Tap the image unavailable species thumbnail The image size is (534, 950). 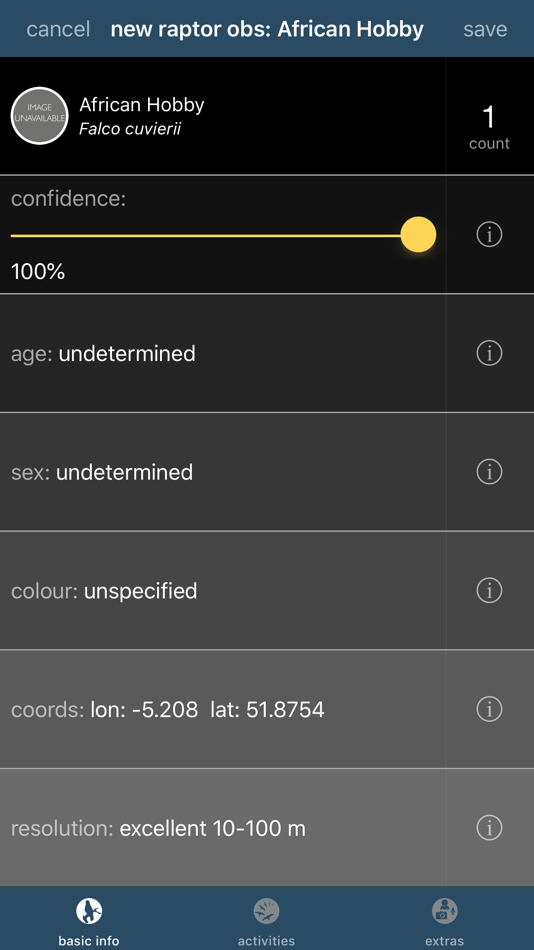39,116
